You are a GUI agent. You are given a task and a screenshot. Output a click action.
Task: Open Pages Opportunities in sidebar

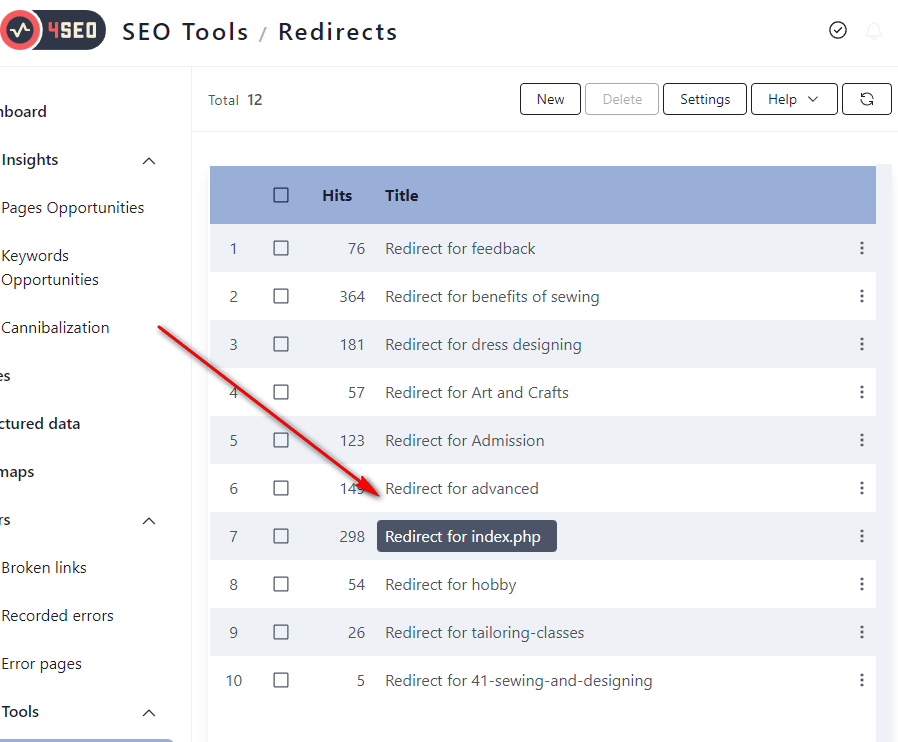click(x=73, y=208)
